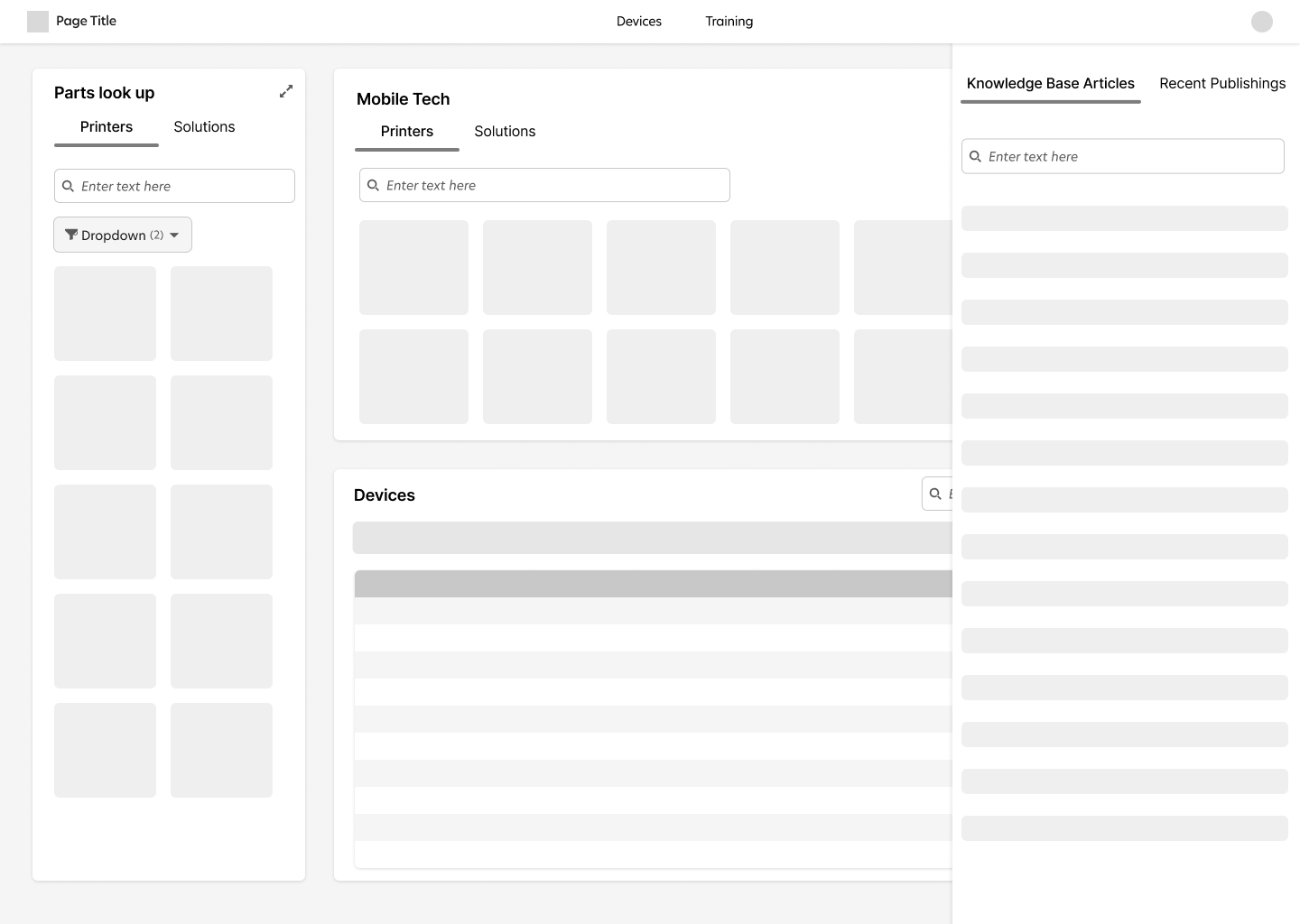Screen dimensions: 1300x924
Task: Select the first thumbnail under Mobile Tech
Action: coord(413,267)
